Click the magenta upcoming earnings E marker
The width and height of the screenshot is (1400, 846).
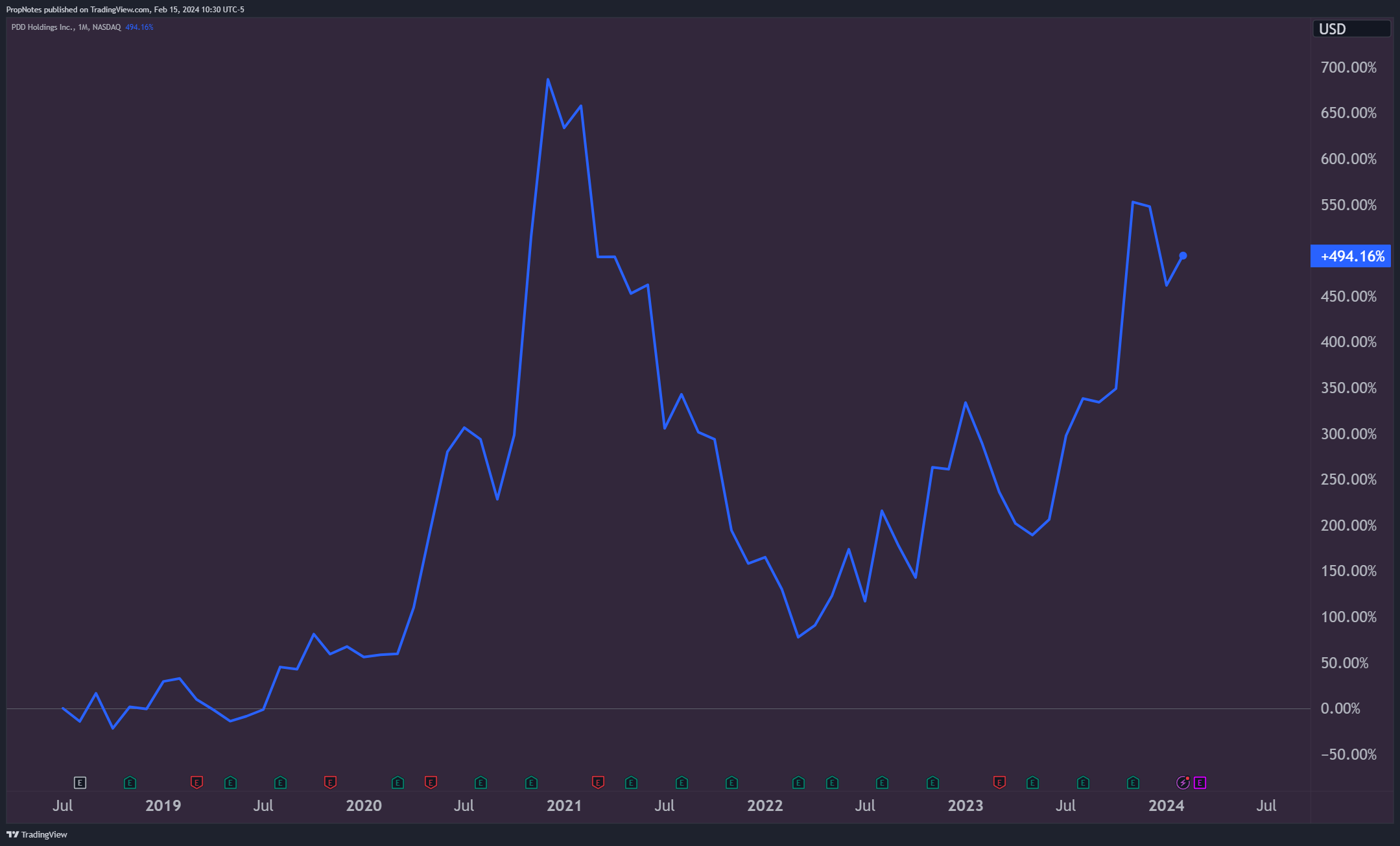[1200, 782]
